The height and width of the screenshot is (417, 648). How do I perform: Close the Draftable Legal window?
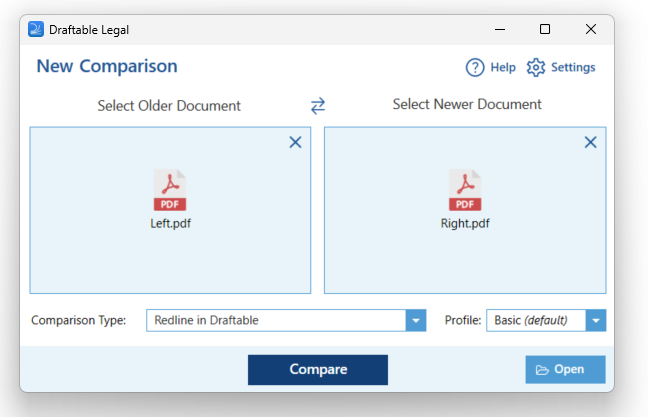(591, 29)
